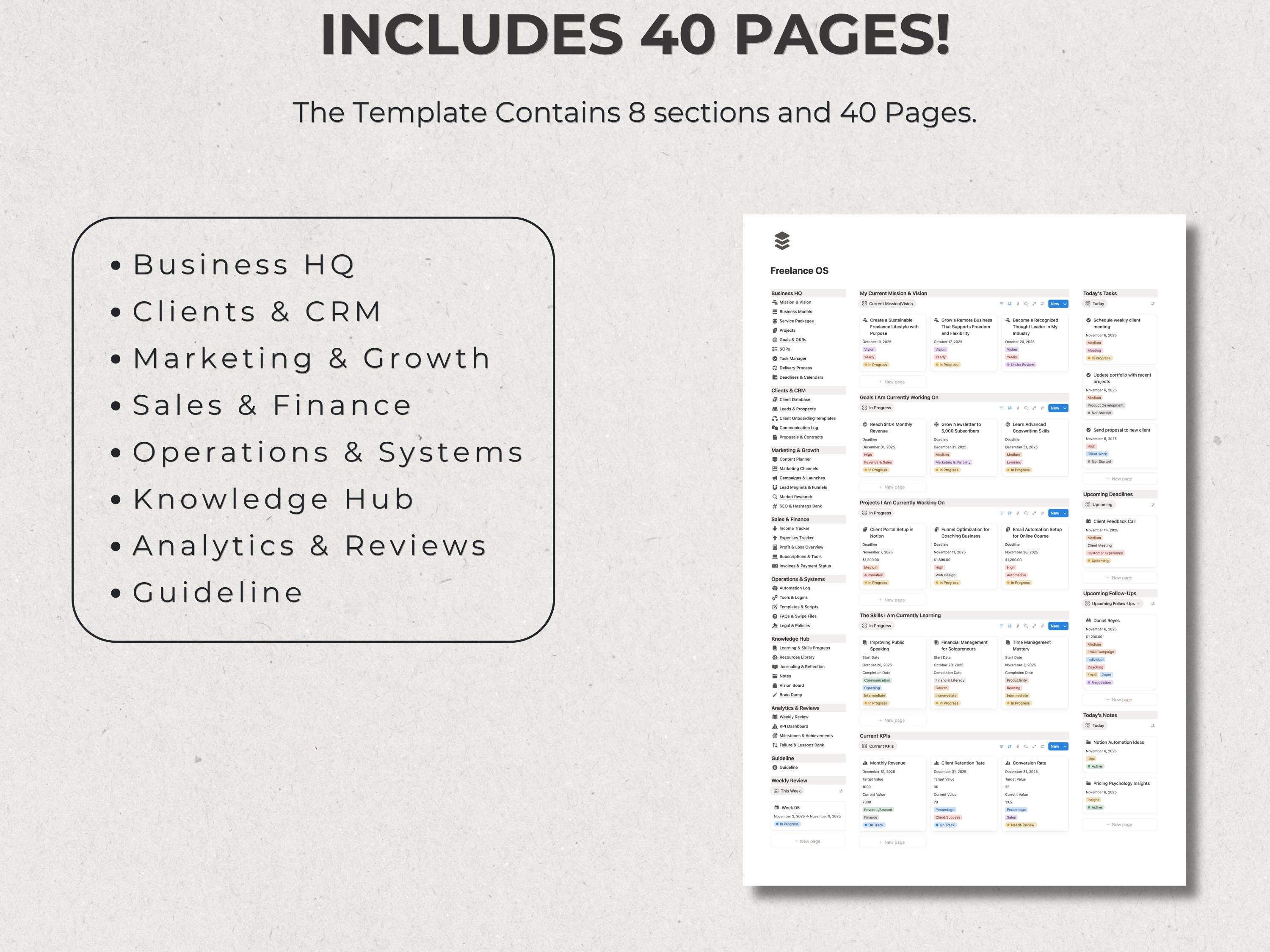The width and height of the screenshot is (1270, 952).
Task: Select the Upcoming view tab under Deadlines
Action: (1099, 505)
